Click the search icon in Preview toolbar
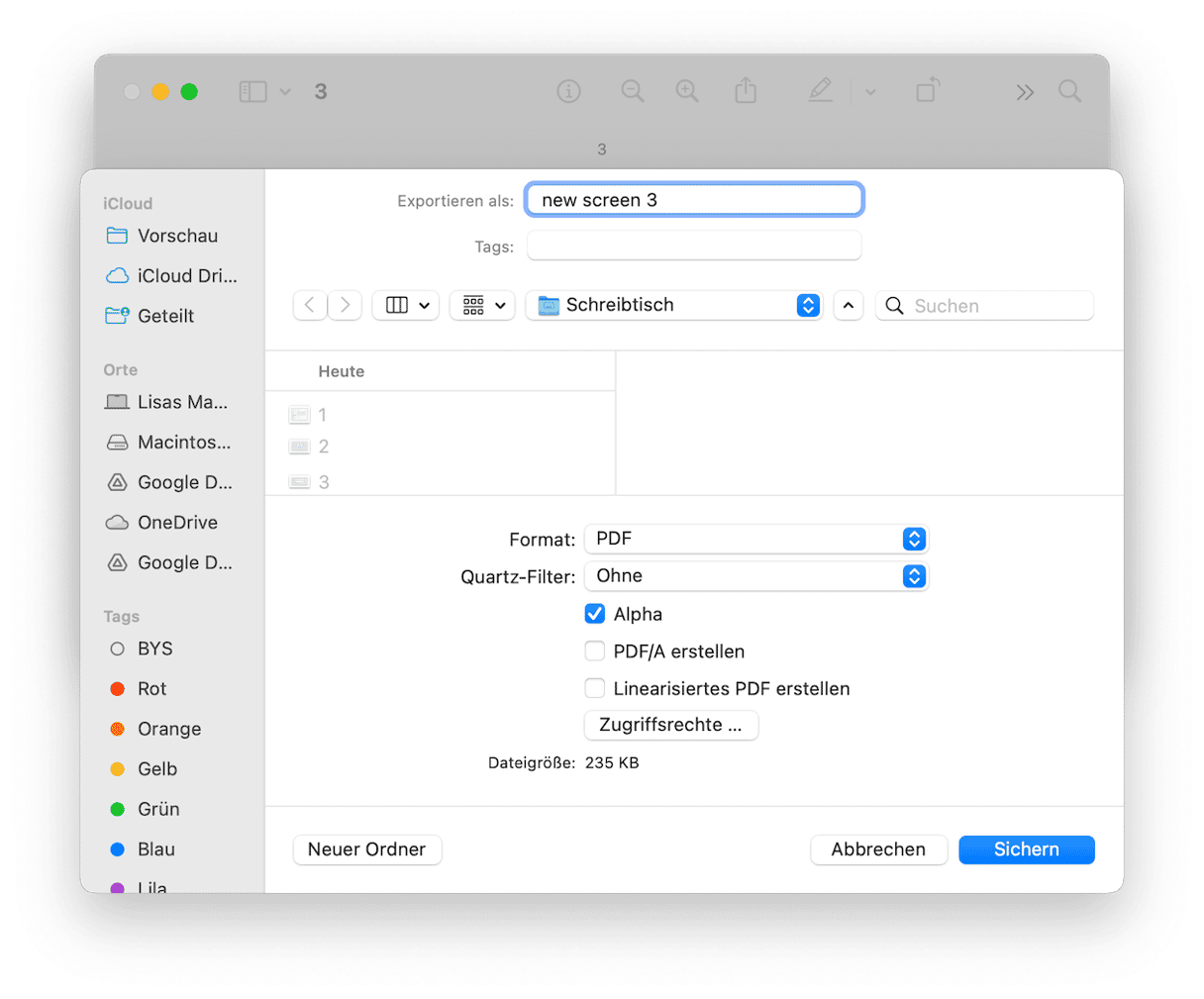 pos(1069,91)
